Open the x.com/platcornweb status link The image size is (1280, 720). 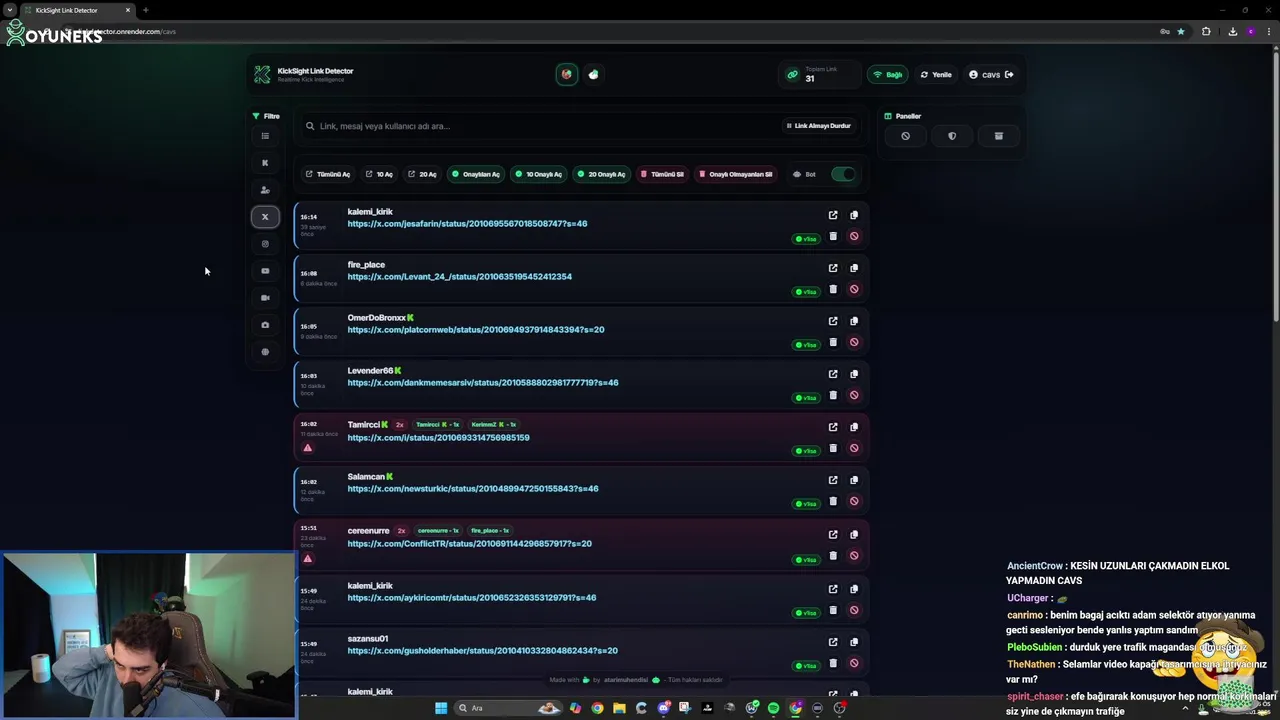tap(476, 330)
